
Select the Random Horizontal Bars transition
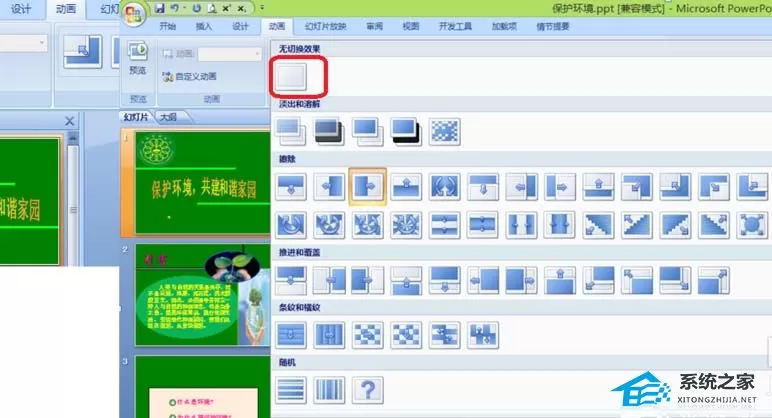point(291,390)
